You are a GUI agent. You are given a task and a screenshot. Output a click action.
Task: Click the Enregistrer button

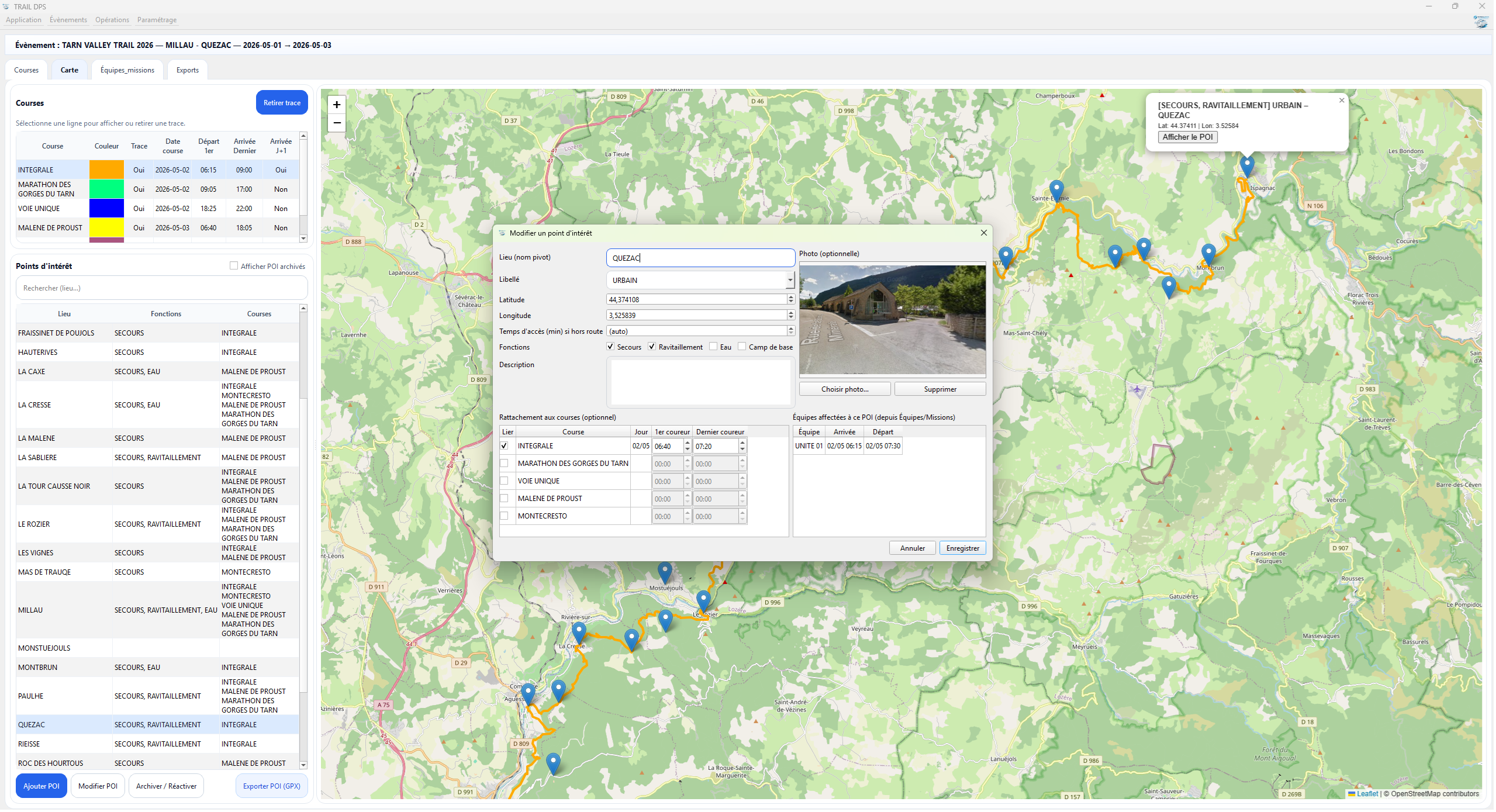click(x=962, y=548)
